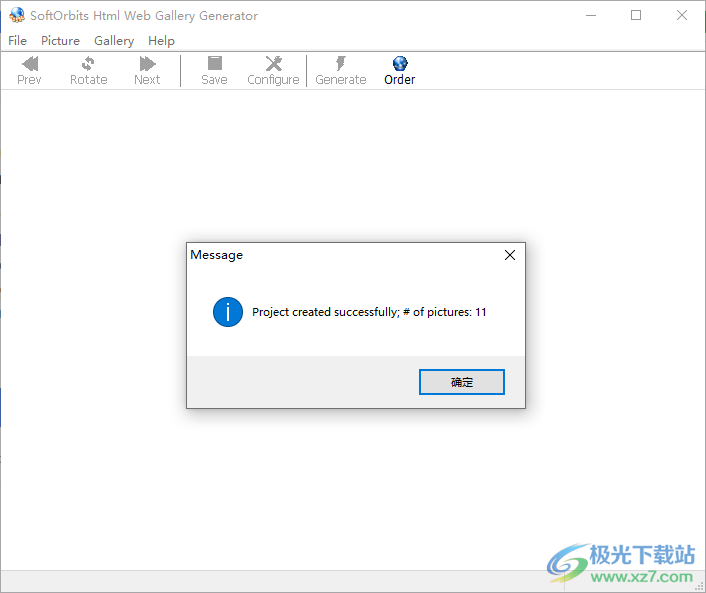Rotate the current picture
This screenshot has height=593, width=706.
[x=88, y=70]
